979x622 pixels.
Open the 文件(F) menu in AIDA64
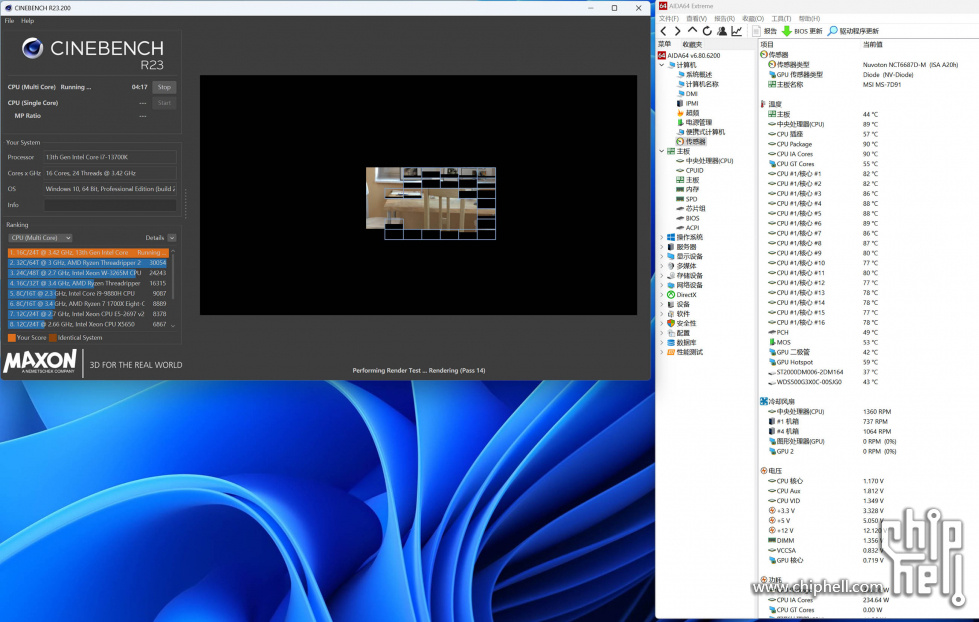click(669, 19)
